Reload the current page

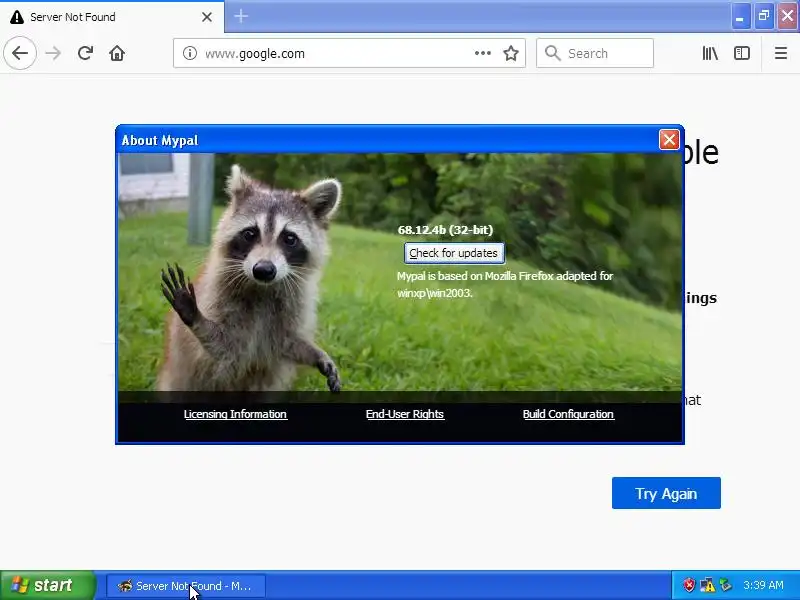pyautogui.click(x=85, y=53)
